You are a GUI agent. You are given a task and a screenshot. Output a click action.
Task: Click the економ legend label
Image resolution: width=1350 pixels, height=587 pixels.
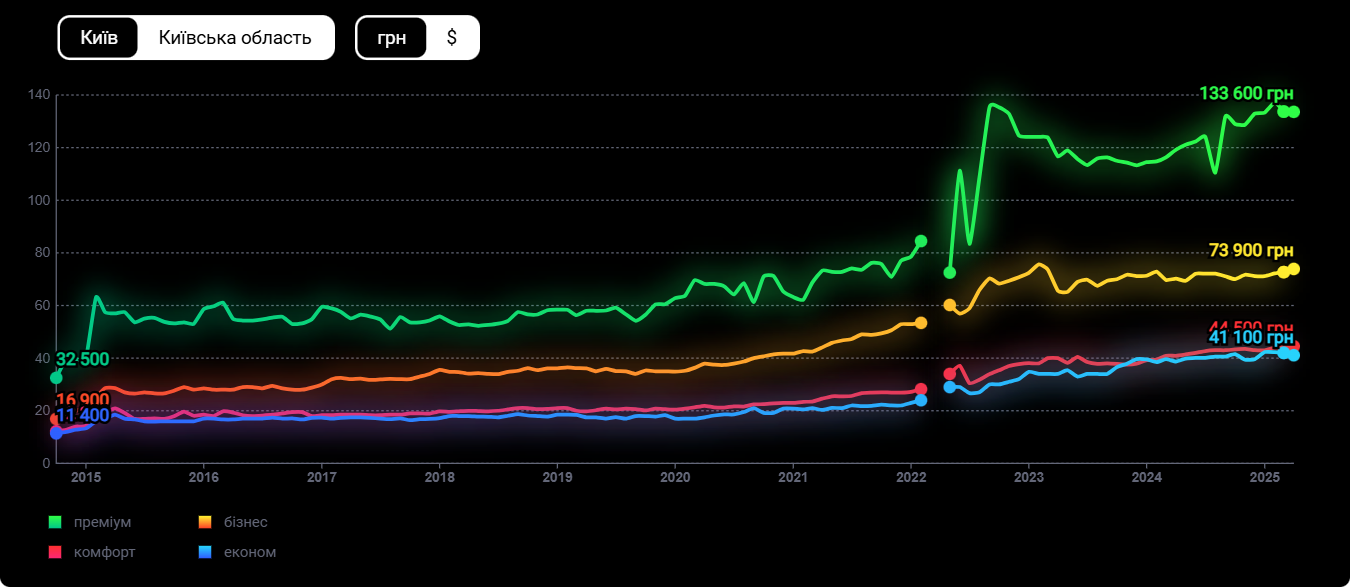pyautogui.click(x=250, y=552)
